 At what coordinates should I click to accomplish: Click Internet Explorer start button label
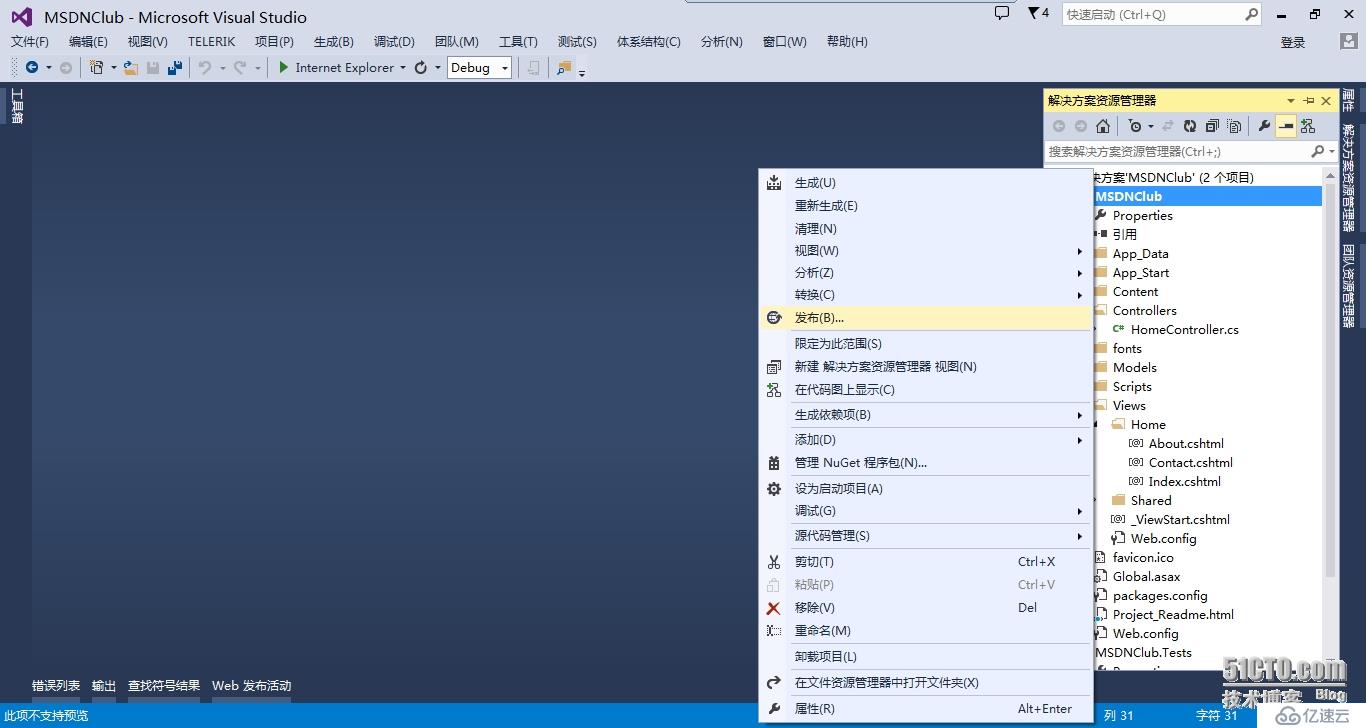click(344, 67)
